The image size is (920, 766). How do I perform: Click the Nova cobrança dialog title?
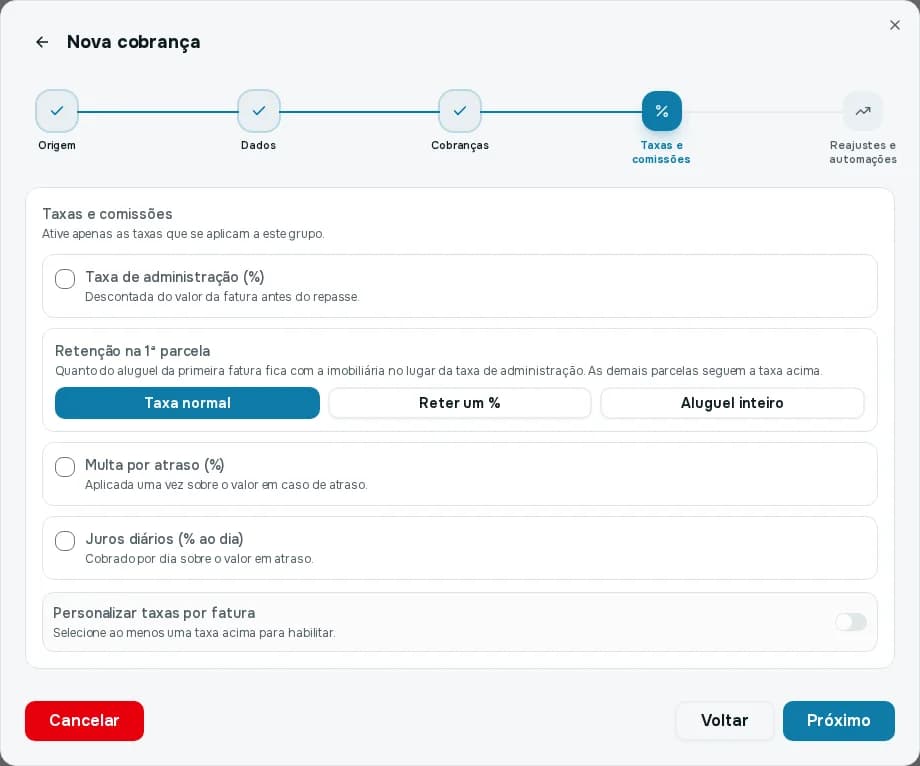coord(134,42)
